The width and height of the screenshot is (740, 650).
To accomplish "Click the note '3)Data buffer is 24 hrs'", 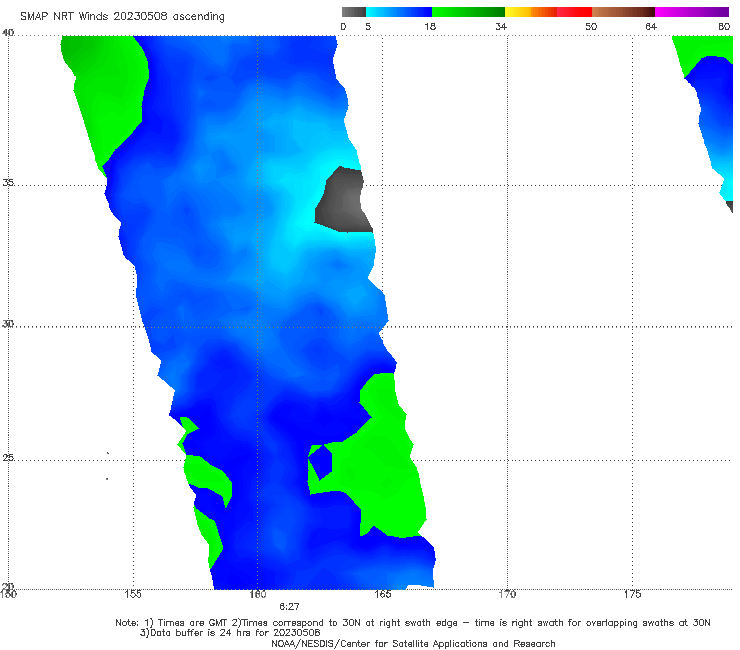I will (230, 633).
